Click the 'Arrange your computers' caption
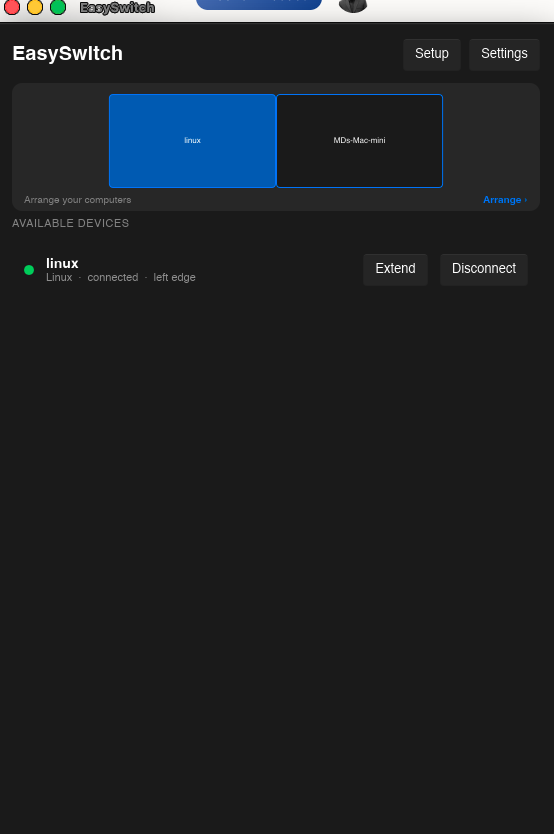The height and width of the screenshot is (834, 554). point(78,200)
